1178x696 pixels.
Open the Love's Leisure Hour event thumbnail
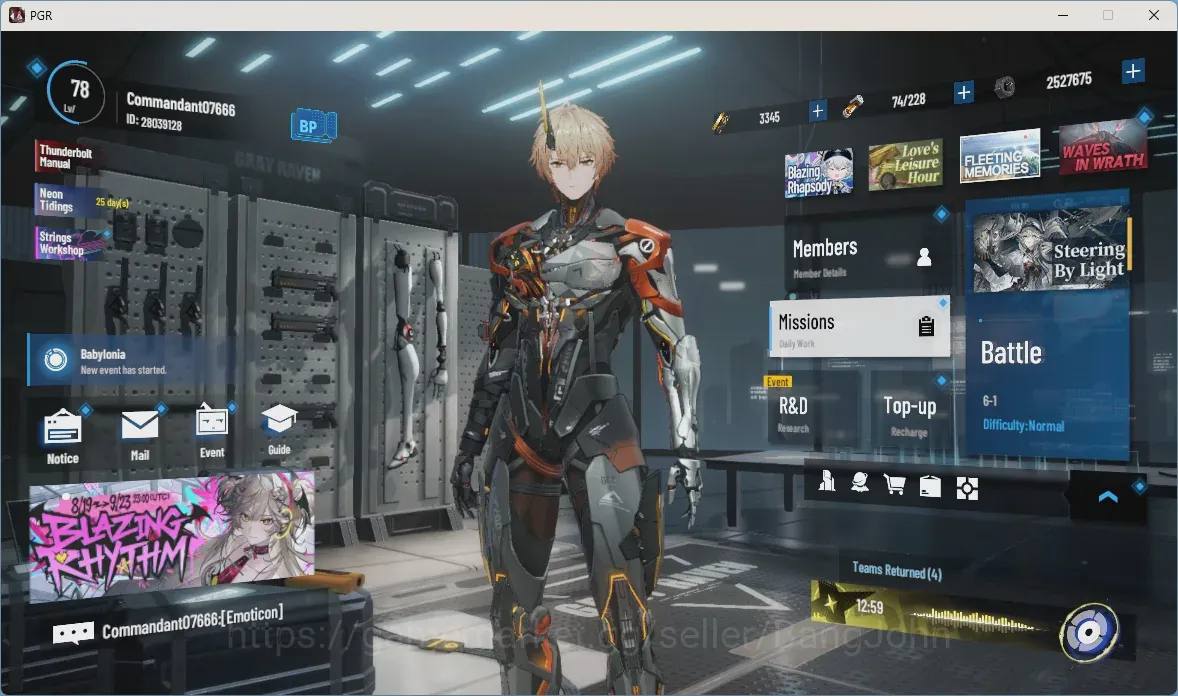pyautogui.click(x=905, y=165)
